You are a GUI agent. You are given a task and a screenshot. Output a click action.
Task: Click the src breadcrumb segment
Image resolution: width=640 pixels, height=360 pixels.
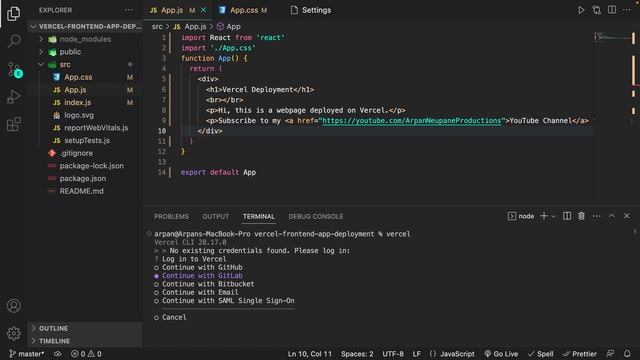(x=157, y=27)
